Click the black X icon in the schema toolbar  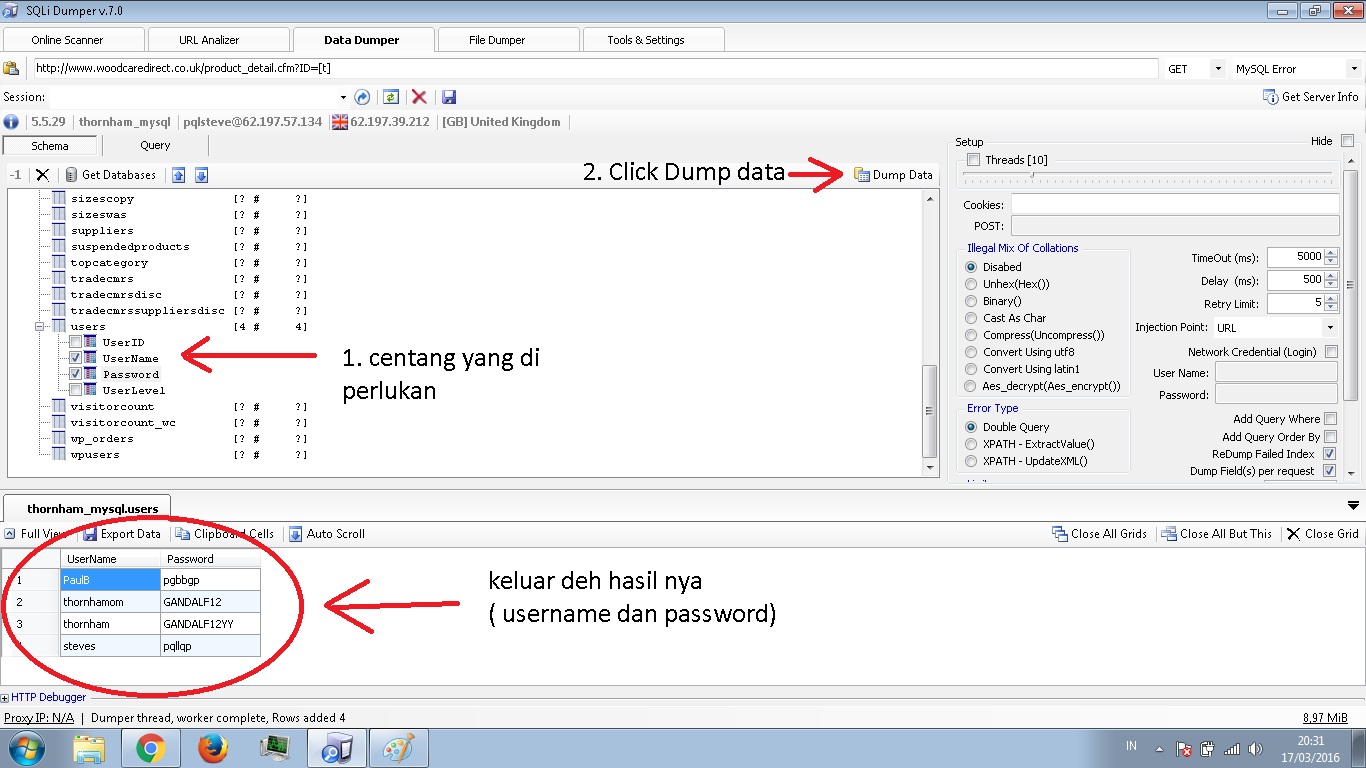(x=42, y=175)
